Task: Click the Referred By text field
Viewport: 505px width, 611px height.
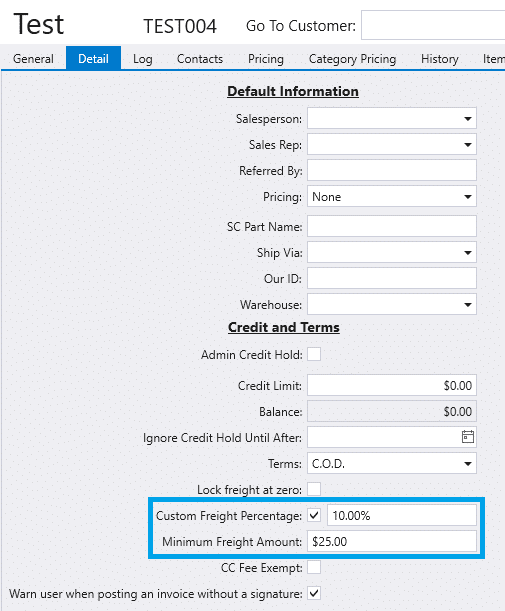Action: click(x=392, y=170)
